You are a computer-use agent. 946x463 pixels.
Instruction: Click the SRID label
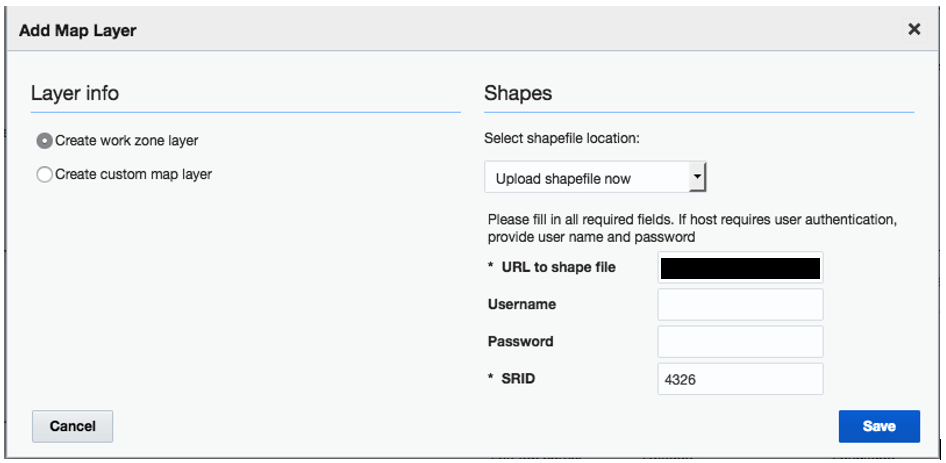tap(516, 379)
